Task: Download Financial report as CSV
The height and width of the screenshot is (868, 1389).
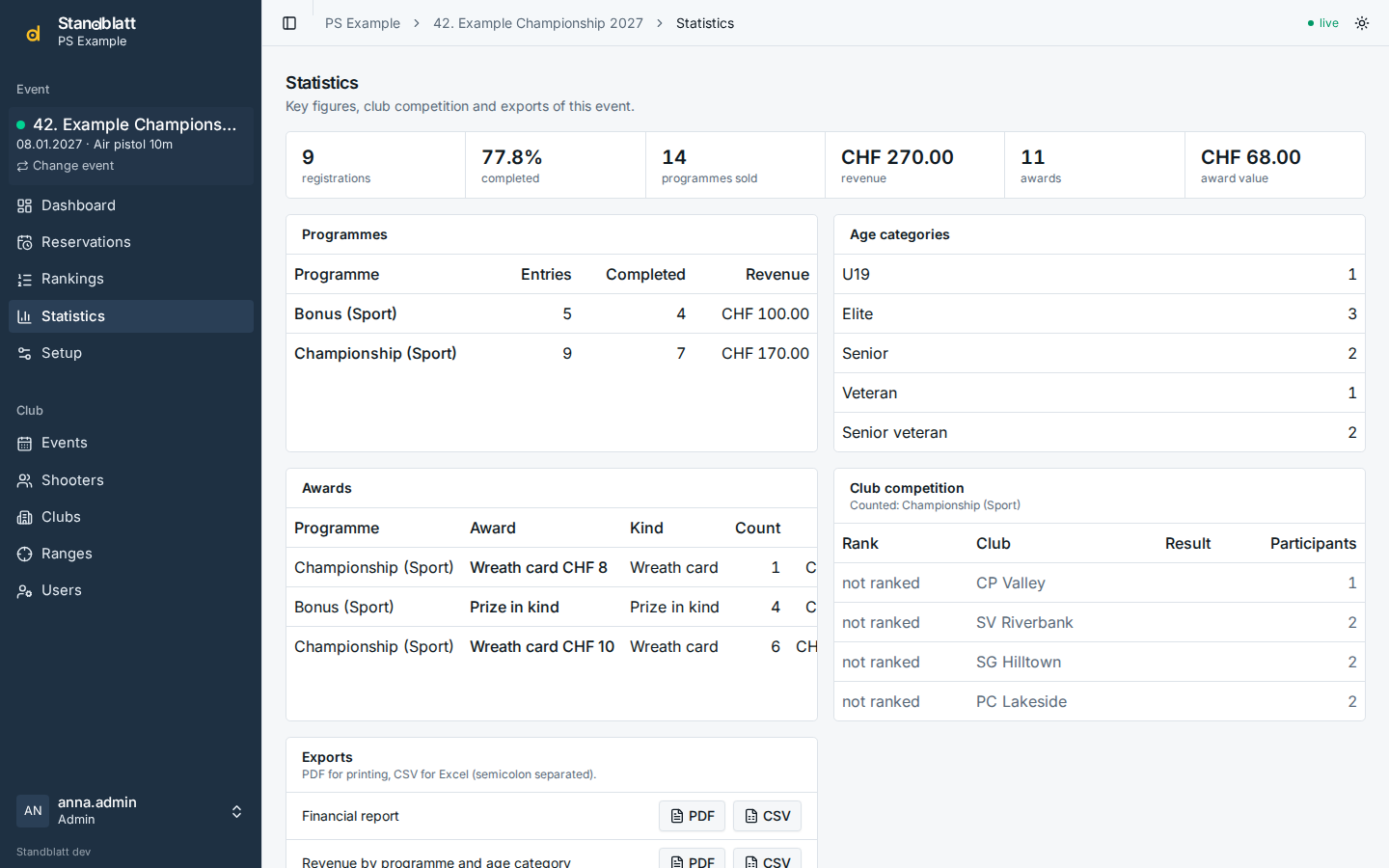Action: (767, 816)
